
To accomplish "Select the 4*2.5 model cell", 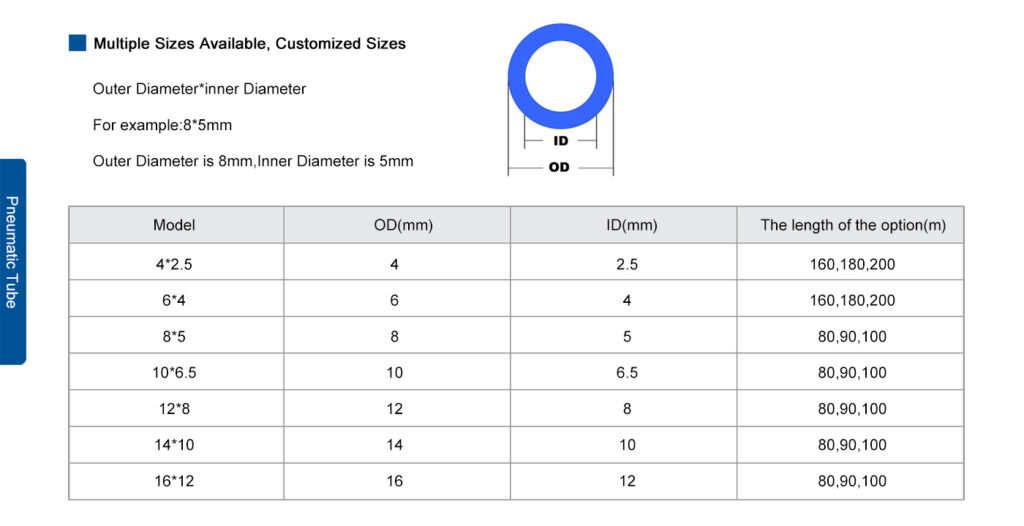I will pos(174,265).
